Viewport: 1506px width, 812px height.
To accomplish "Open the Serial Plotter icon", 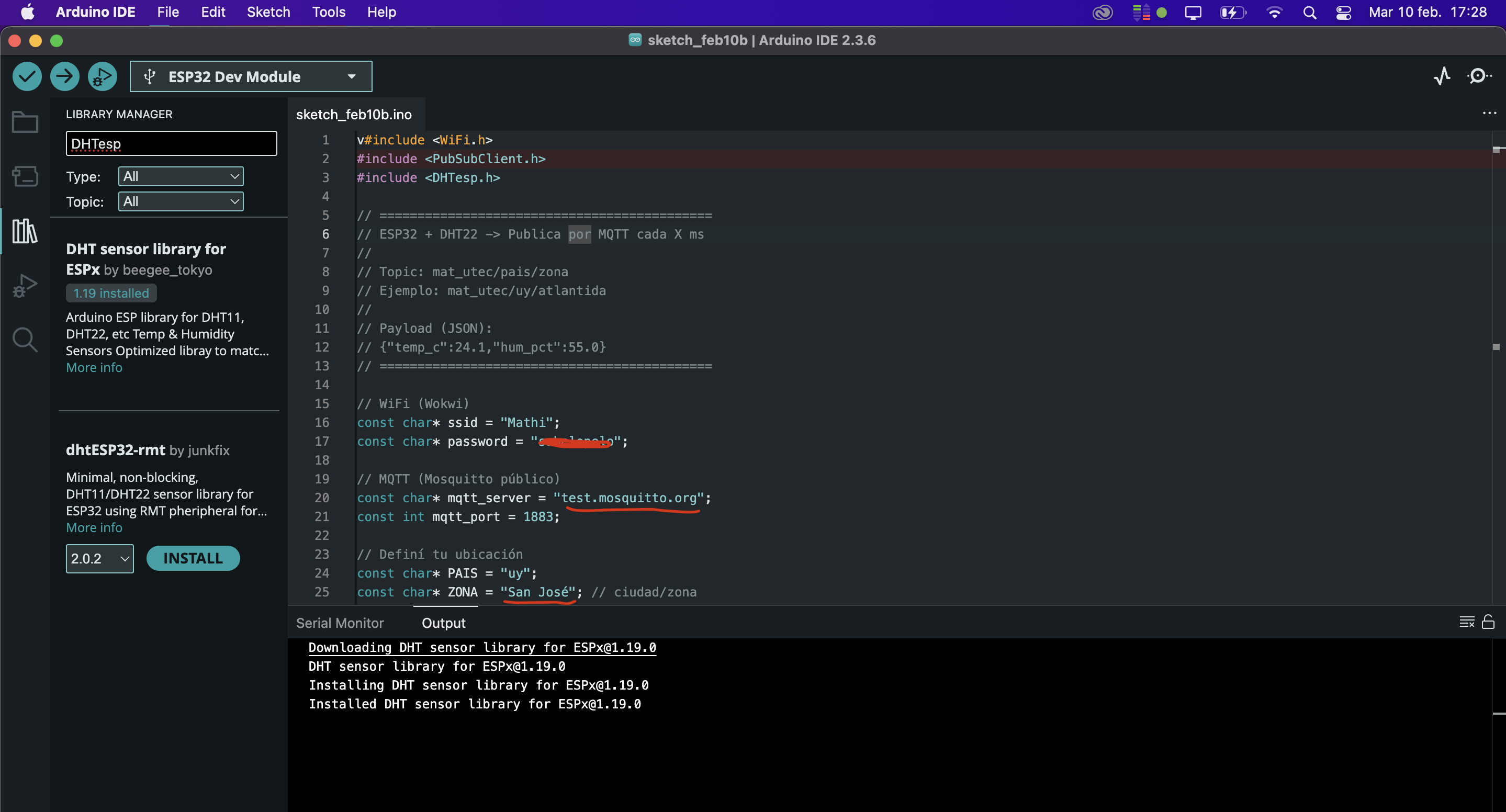I will 1442,76.
